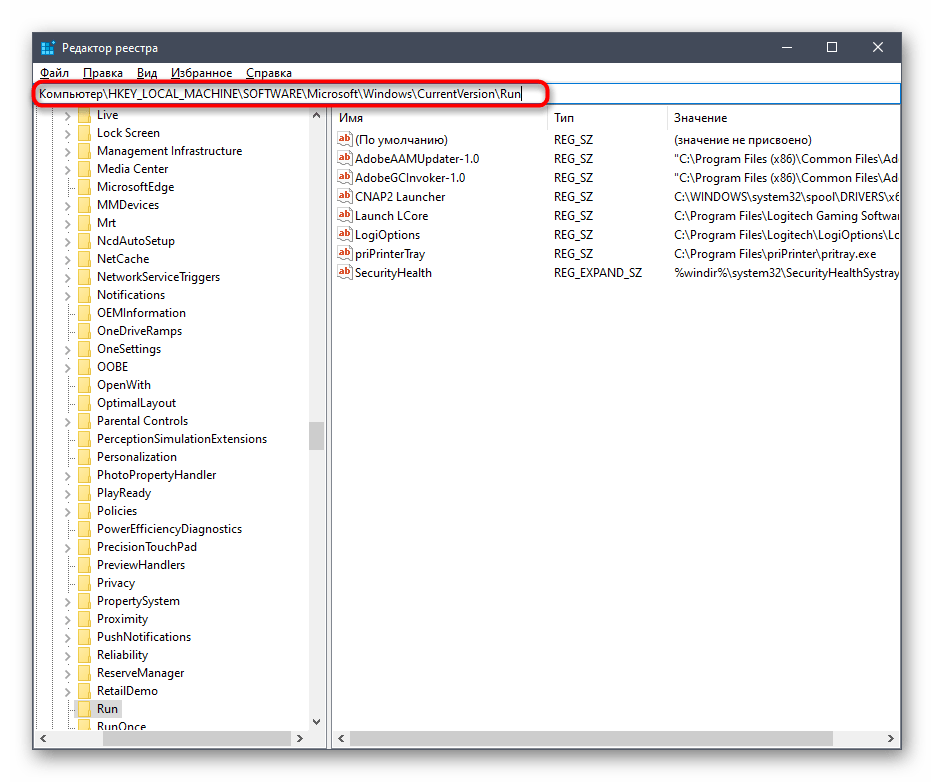934x782 pixels.
Task: Click the (значение не присвоено) value text
Action: coord(743,140)
